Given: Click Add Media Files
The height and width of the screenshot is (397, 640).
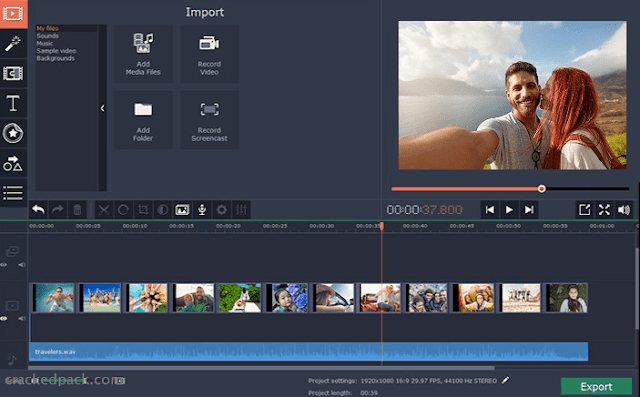Looking at the screenshot, I should pos(143,54).
